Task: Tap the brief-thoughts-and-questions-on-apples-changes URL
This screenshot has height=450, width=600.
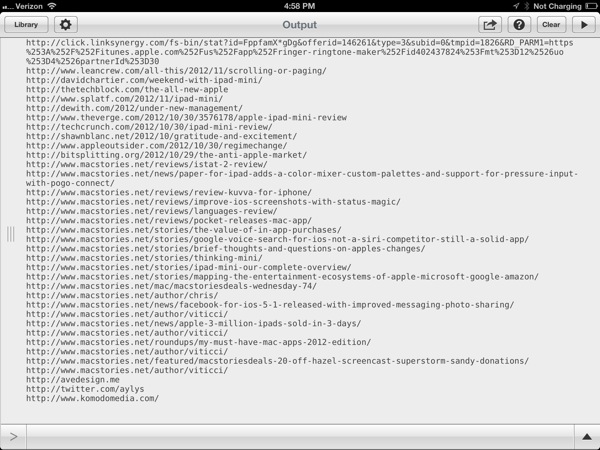Action: pos(226,249)
